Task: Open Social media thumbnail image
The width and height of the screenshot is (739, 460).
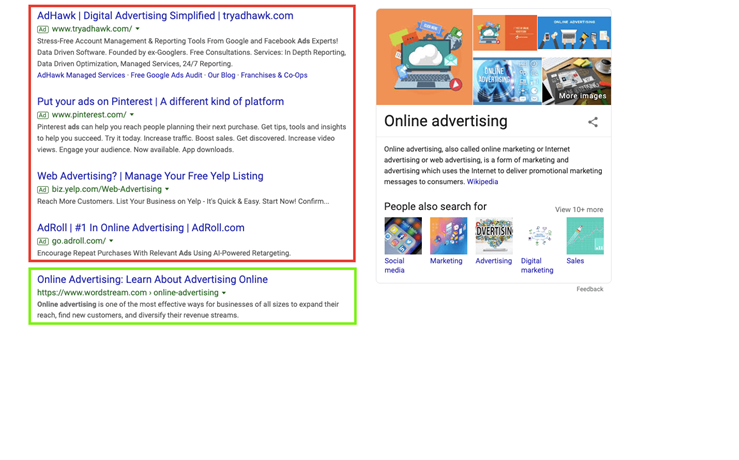Action: pyautogui.click(x=403, y=236)
